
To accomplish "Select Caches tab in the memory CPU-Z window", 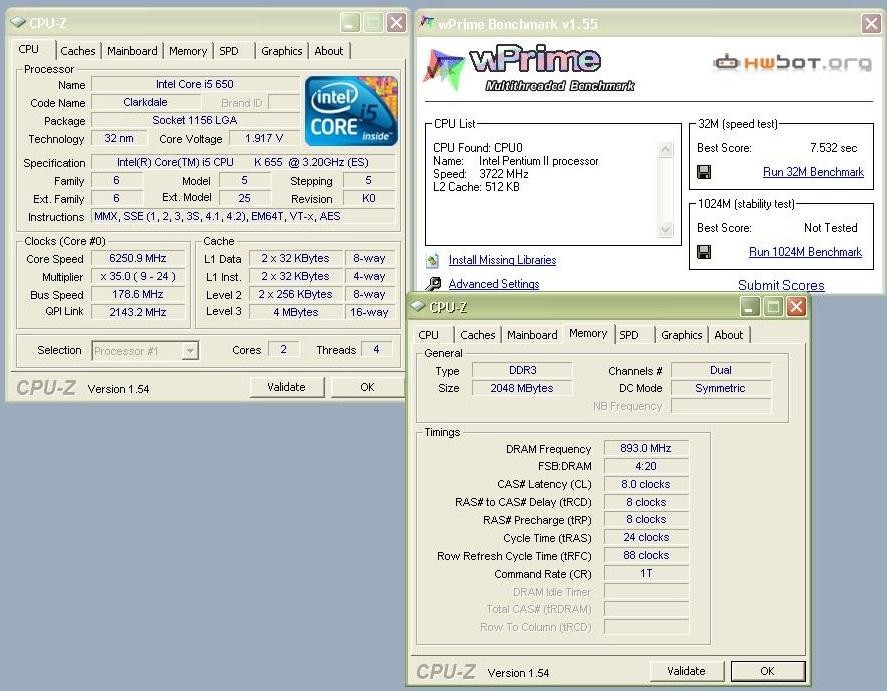I will [x=477, y=335].
